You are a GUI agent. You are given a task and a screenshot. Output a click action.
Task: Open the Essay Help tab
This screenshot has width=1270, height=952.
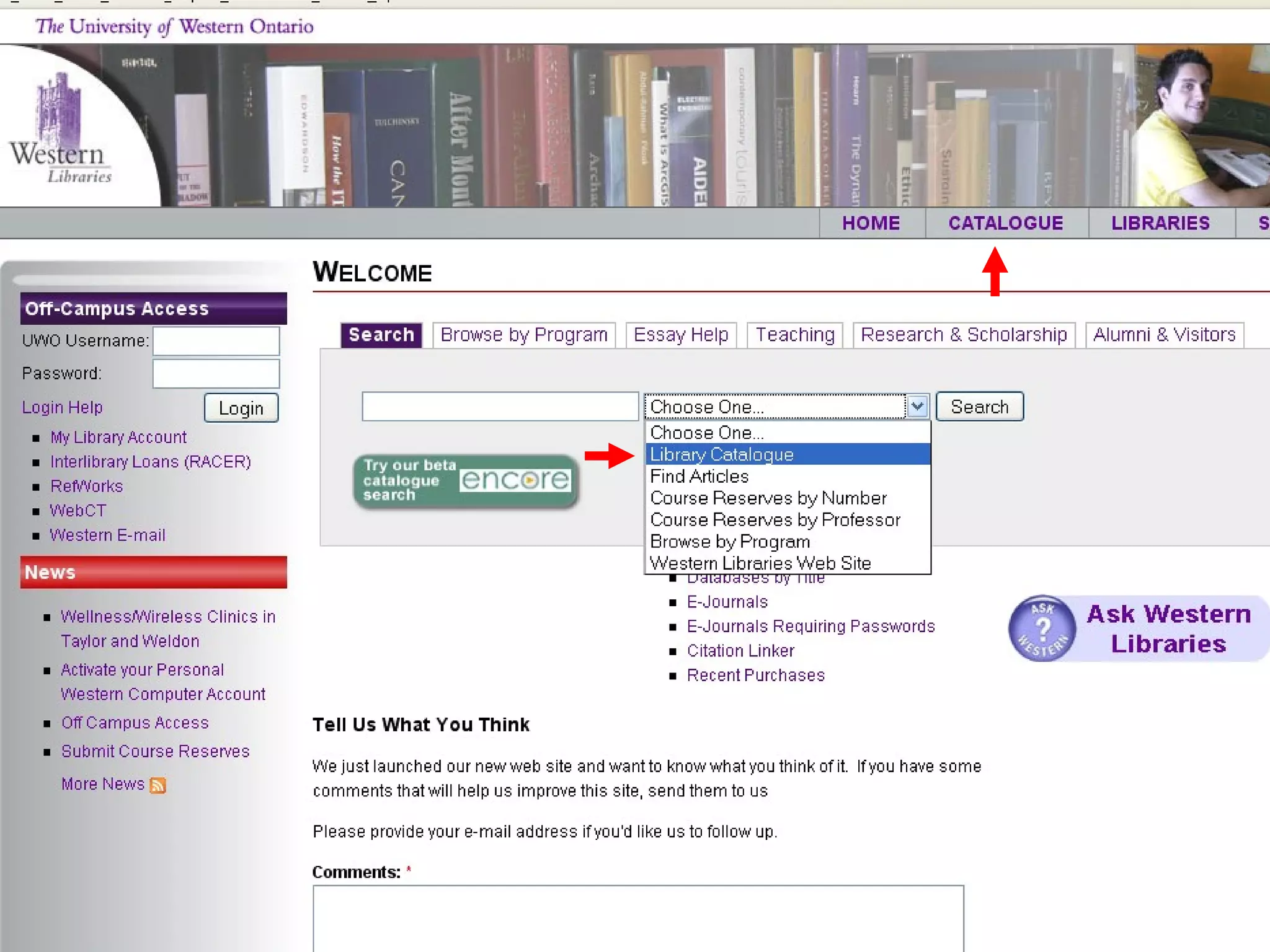pos(680,335)
